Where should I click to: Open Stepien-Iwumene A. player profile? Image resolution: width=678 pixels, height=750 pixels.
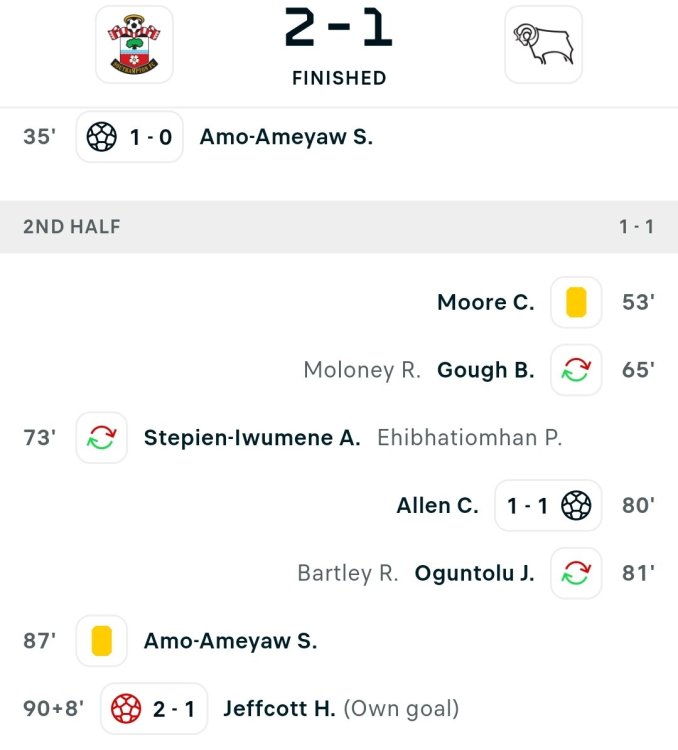point(252,438)
